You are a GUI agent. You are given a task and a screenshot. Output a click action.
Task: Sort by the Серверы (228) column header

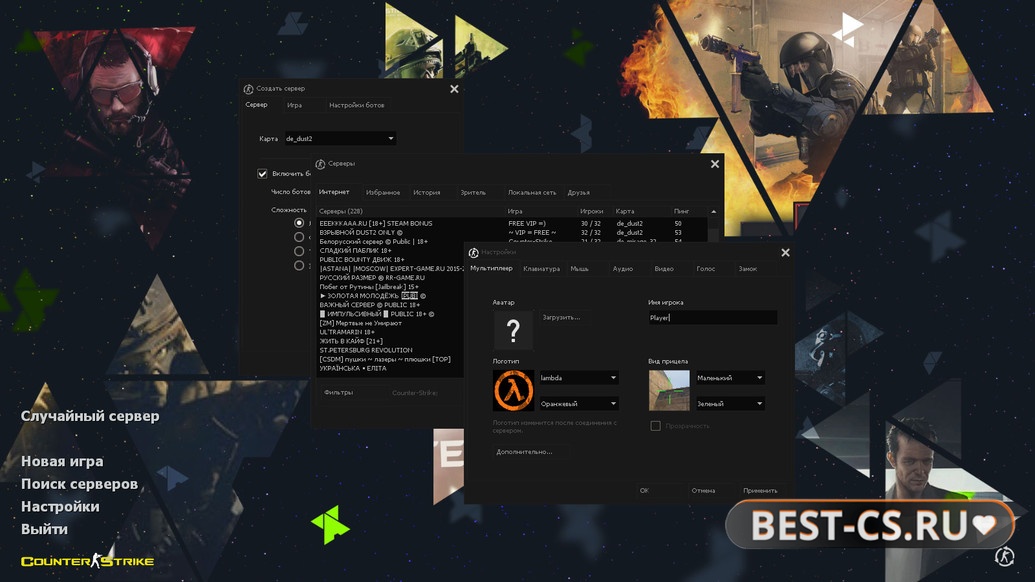[409, 211]
